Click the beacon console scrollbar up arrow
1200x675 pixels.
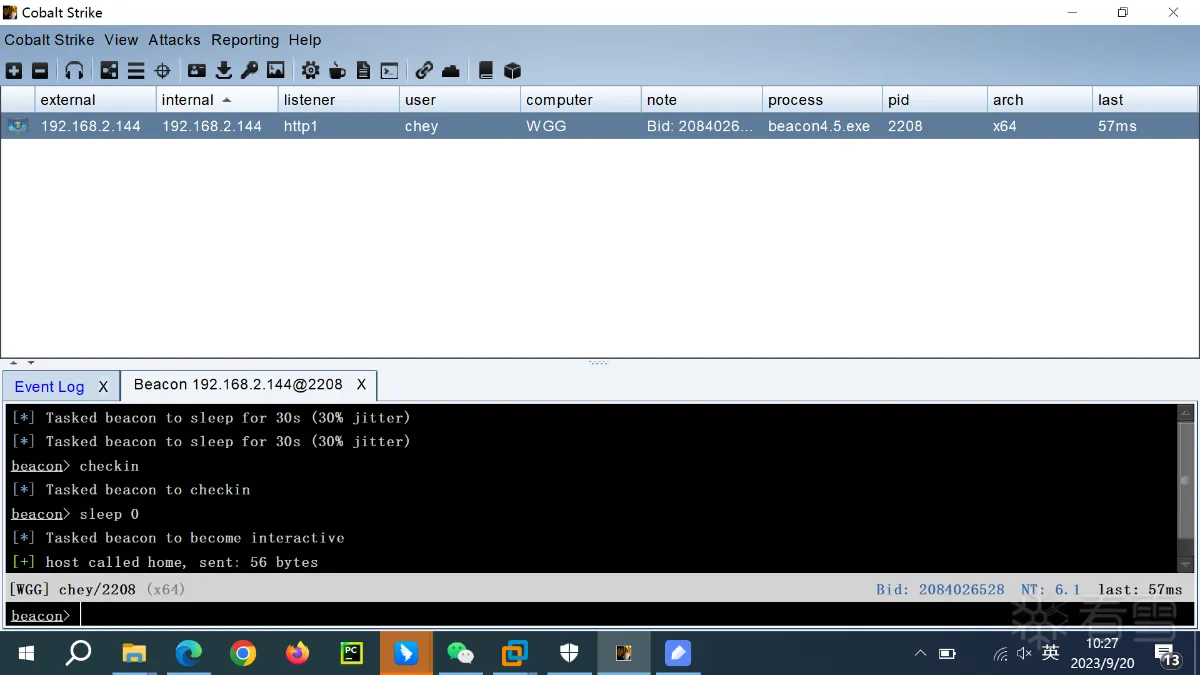(1186, 413)
